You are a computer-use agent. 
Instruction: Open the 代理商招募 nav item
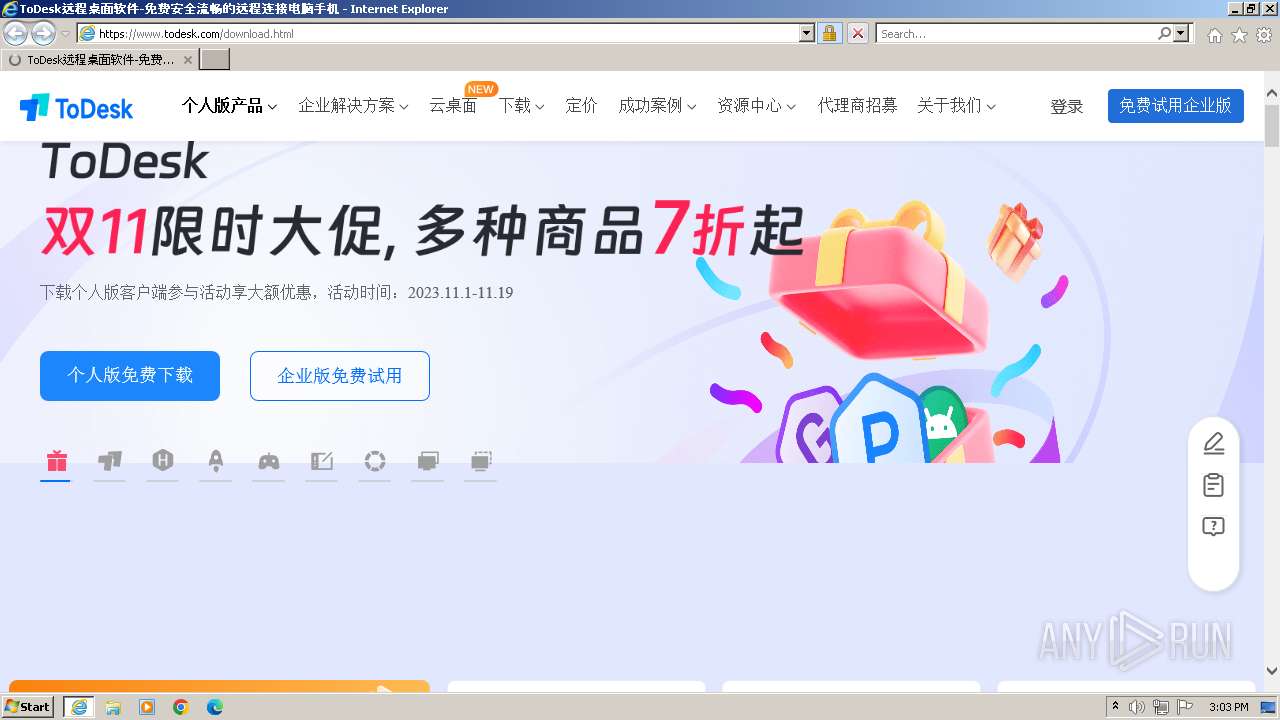857,106
